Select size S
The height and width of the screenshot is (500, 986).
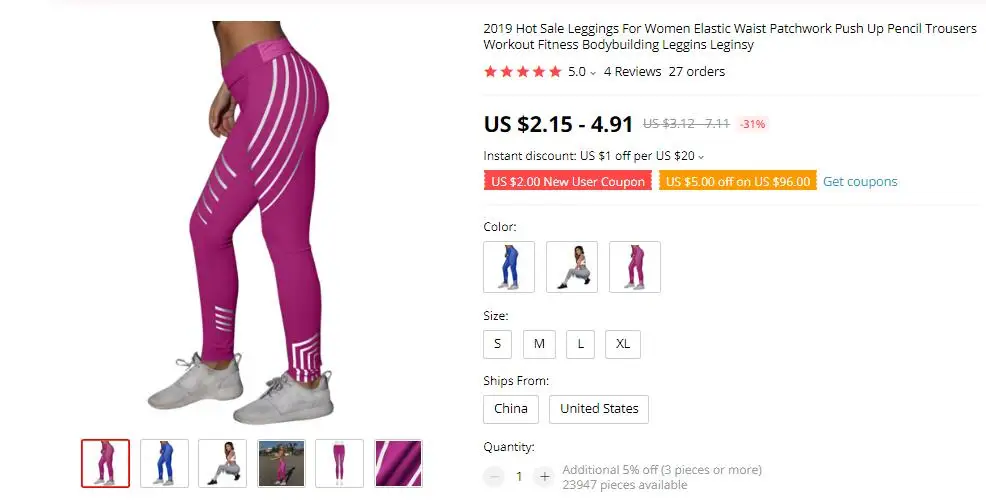coord(497,344)
